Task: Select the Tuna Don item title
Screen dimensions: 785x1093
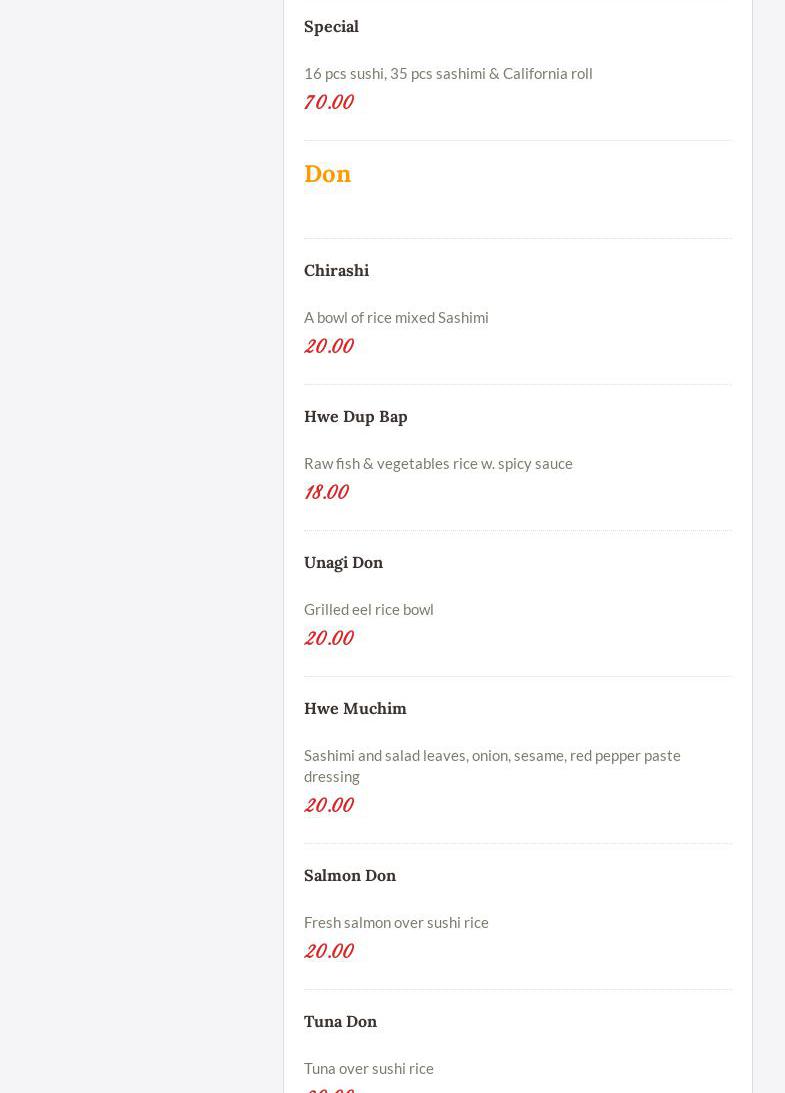Action: coord(340,1021)
